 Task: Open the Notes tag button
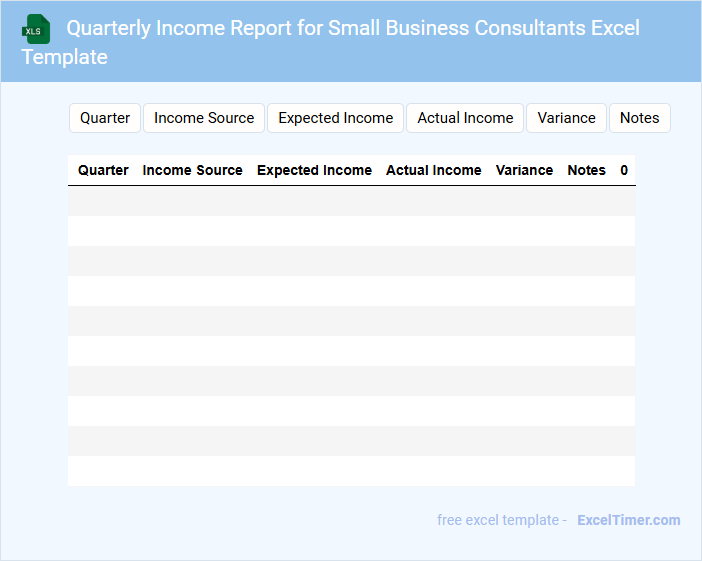pos(639,118)
